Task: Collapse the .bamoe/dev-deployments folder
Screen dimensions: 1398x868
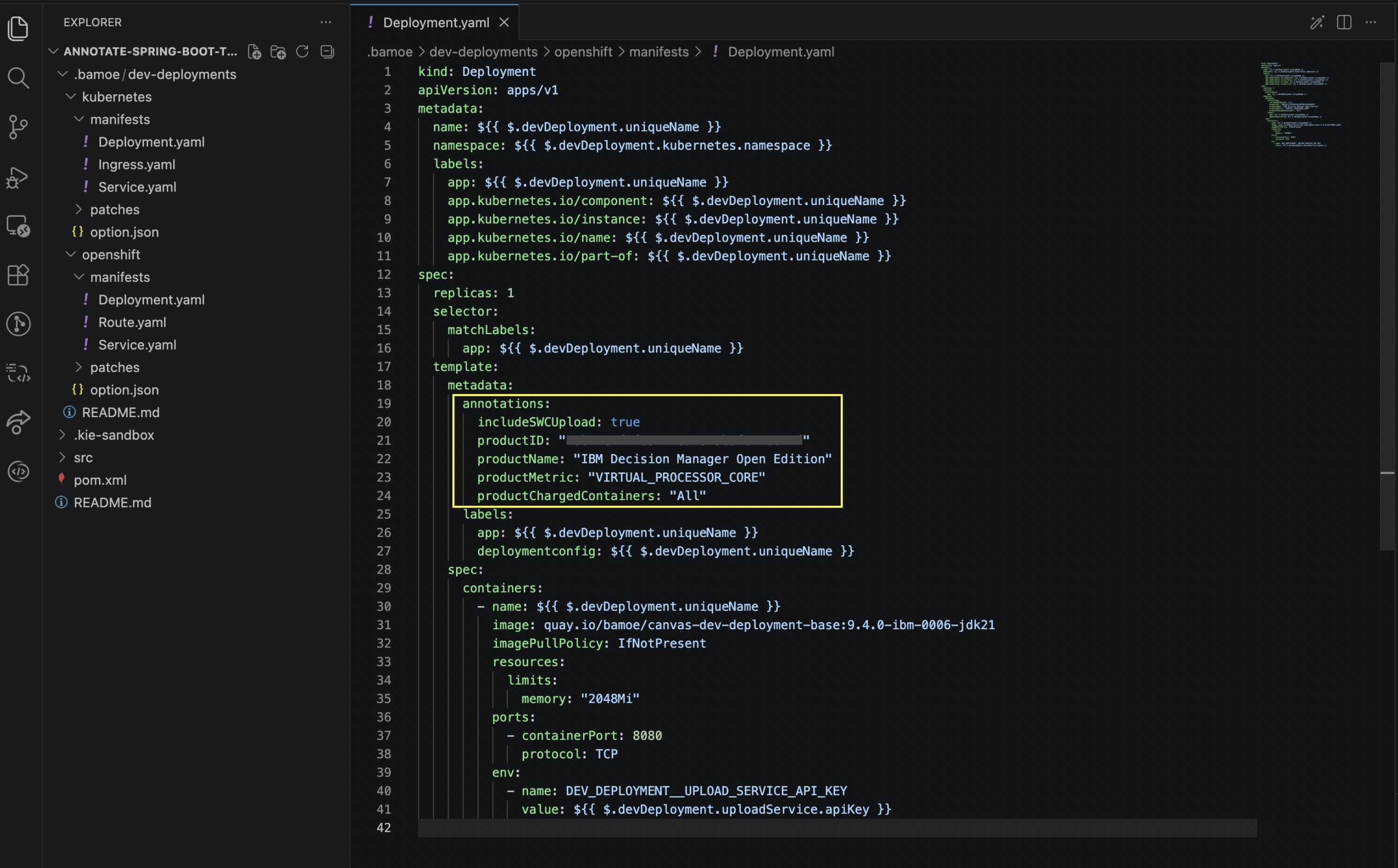Action: (x=62, y=74)
